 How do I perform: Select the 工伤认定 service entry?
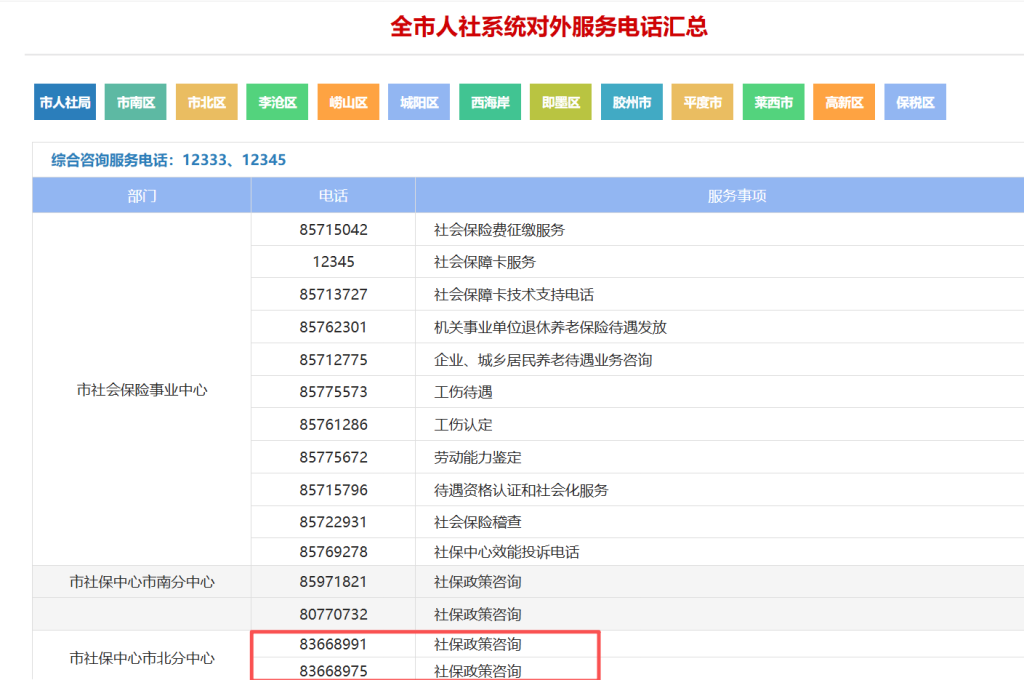point(463,425)
